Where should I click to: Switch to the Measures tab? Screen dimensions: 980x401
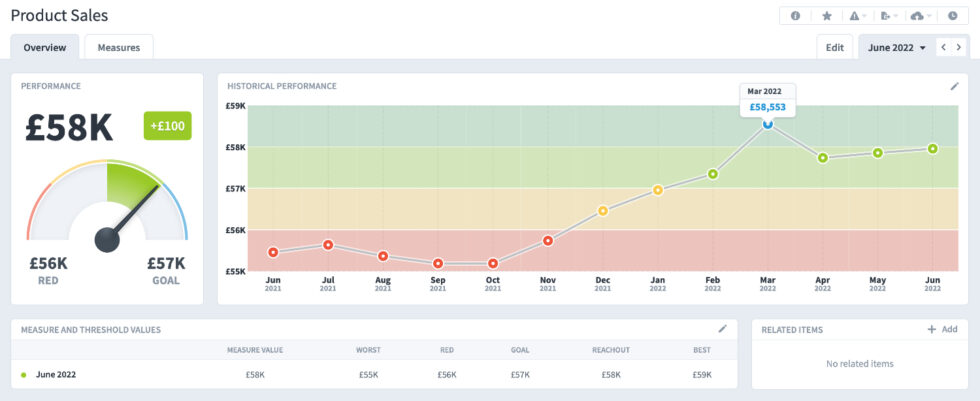(119, 47)
